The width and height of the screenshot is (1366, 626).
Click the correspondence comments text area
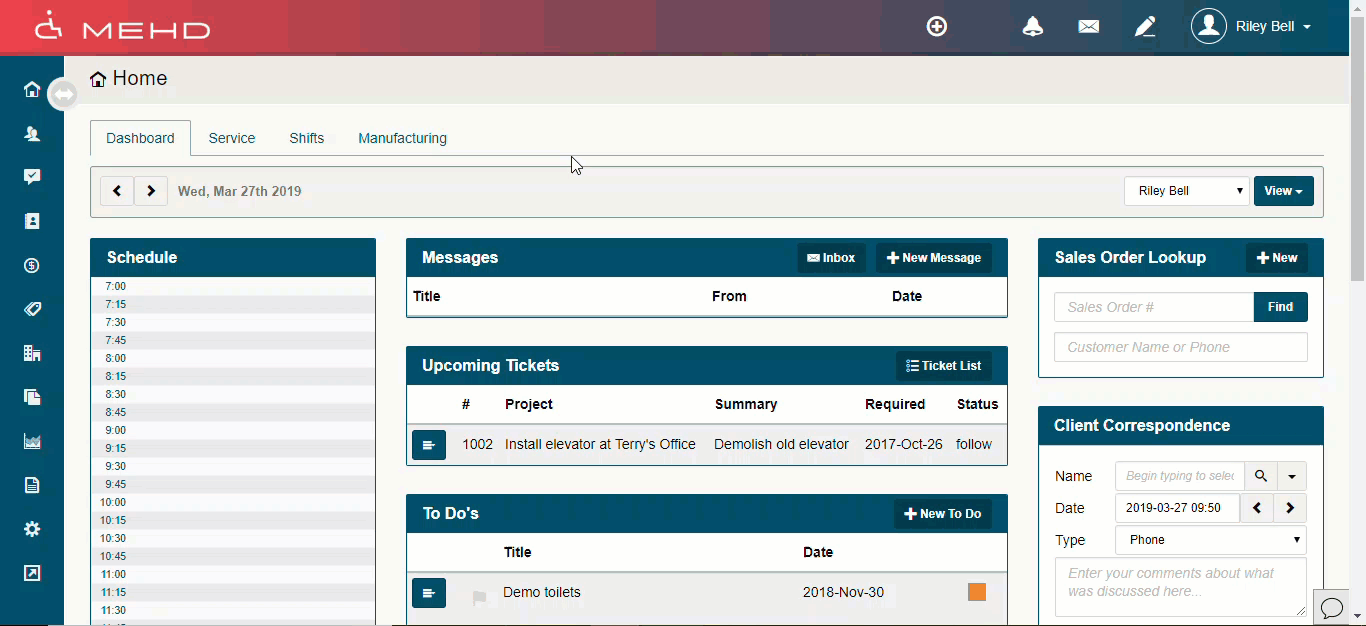[1181, 587]
